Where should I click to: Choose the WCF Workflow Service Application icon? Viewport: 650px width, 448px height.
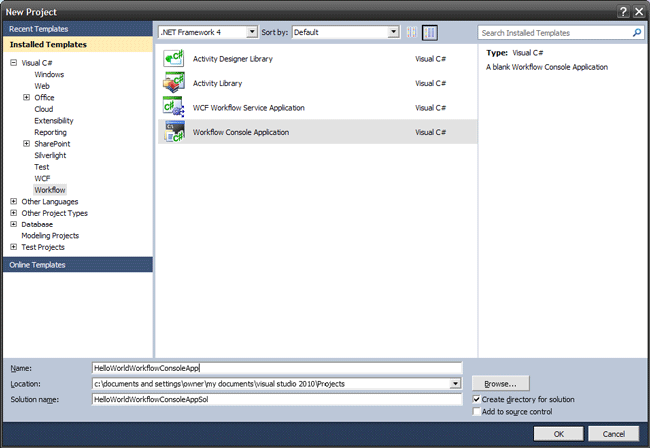[x=174, y=107]
